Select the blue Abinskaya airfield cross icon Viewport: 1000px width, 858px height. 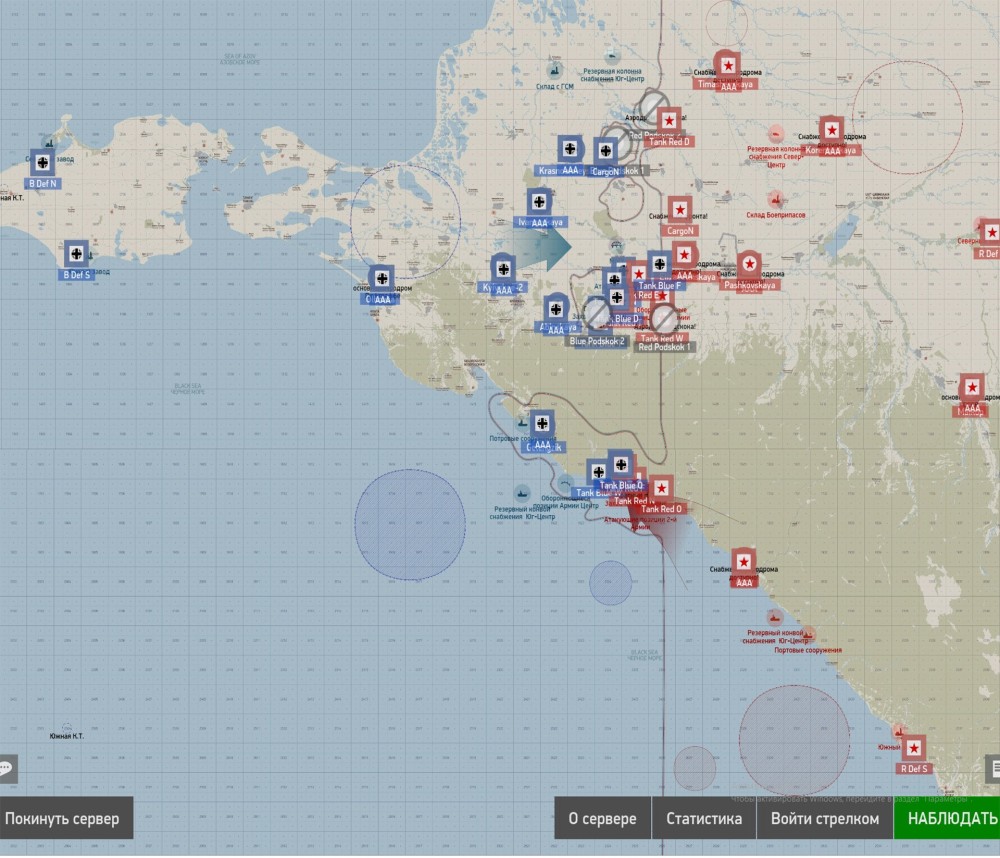[556, 309]
